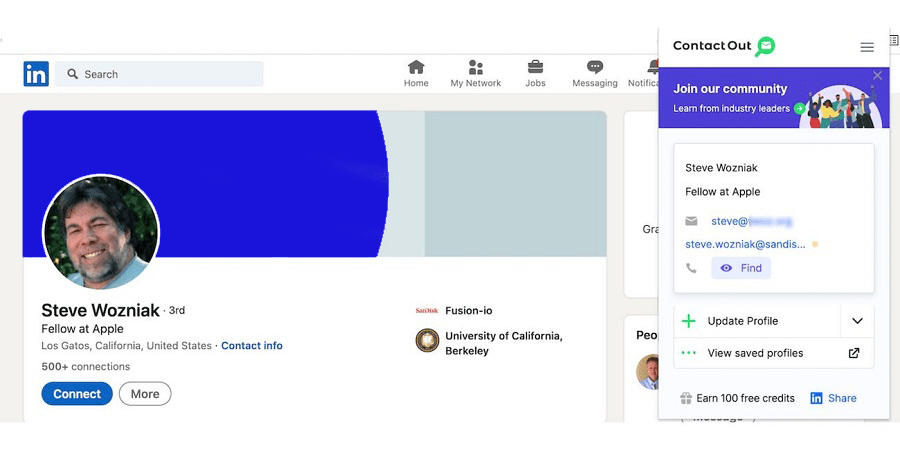Image resolution: width=900 pixels, height=450 pixels.
Task: View Steve Wozniak's profile photo
Action: pyautogui.click(x=101, y=232)
